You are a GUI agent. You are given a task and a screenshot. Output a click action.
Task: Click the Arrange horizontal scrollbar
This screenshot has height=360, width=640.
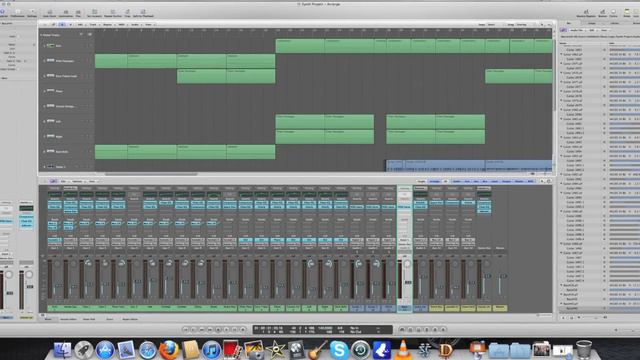pyautogui.click(x=151, y=174)
